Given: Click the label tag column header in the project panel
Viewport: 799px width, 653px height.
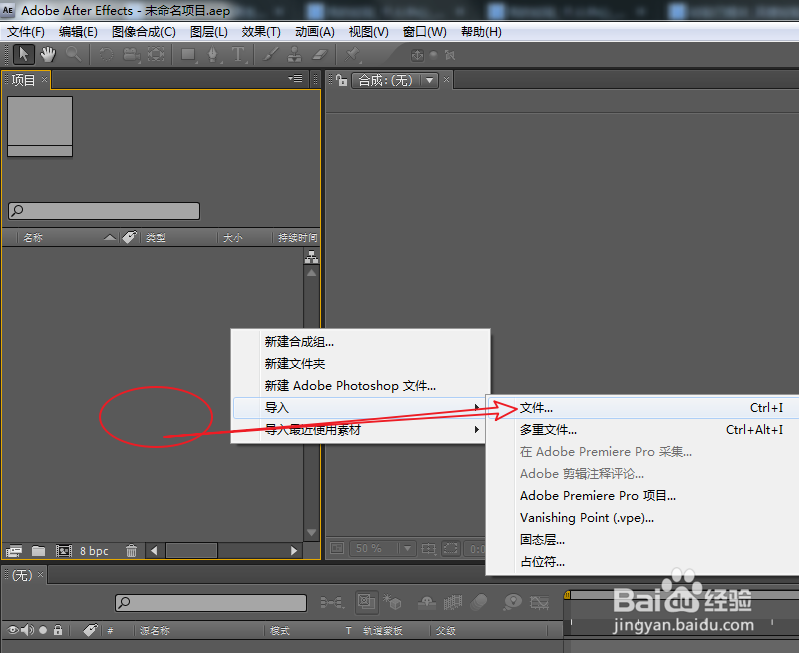Looking at the screenshot, I should (129, 238).
